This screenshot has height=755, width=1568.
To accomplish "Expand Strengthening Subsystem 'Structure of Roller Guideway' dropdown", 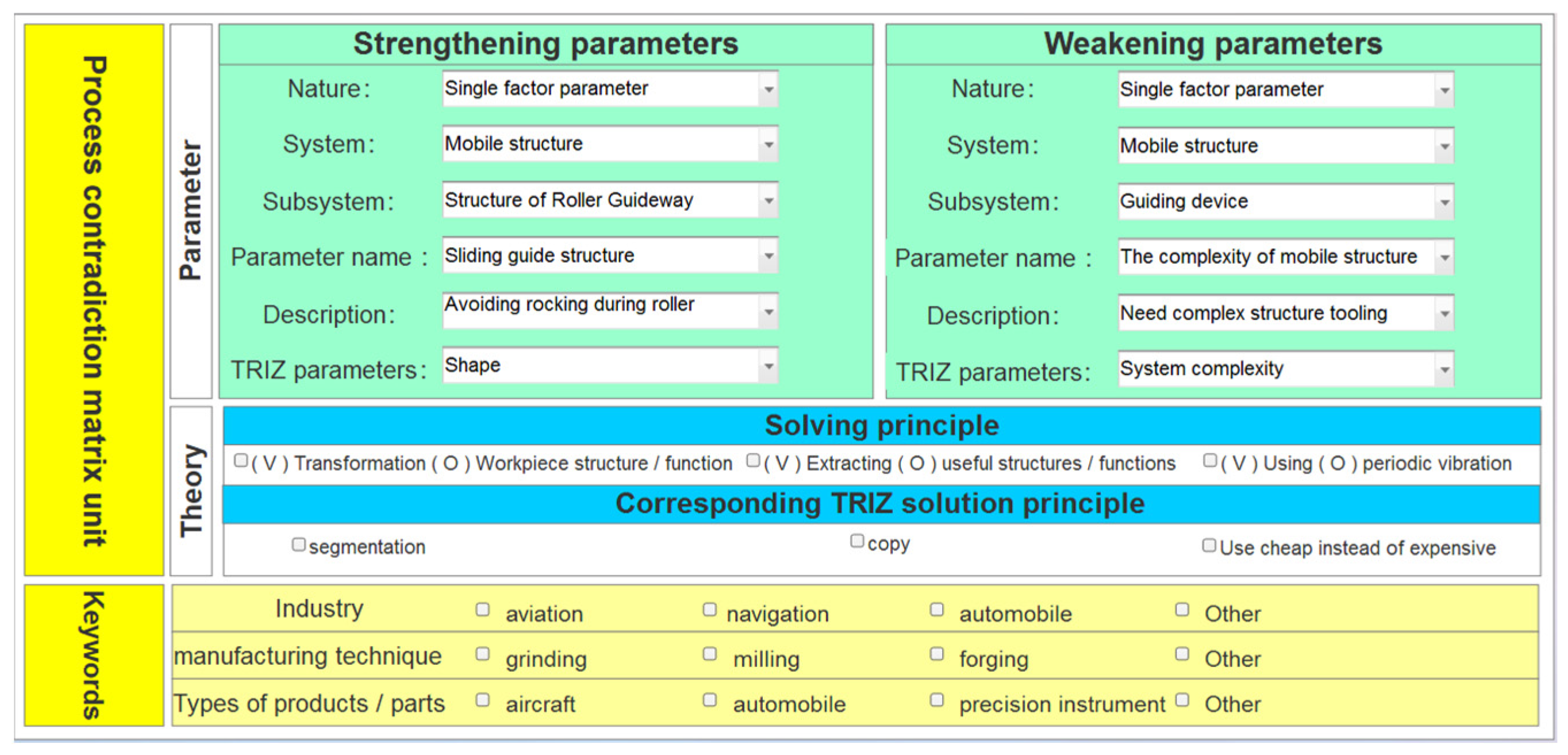I will [x=769, y=200].
